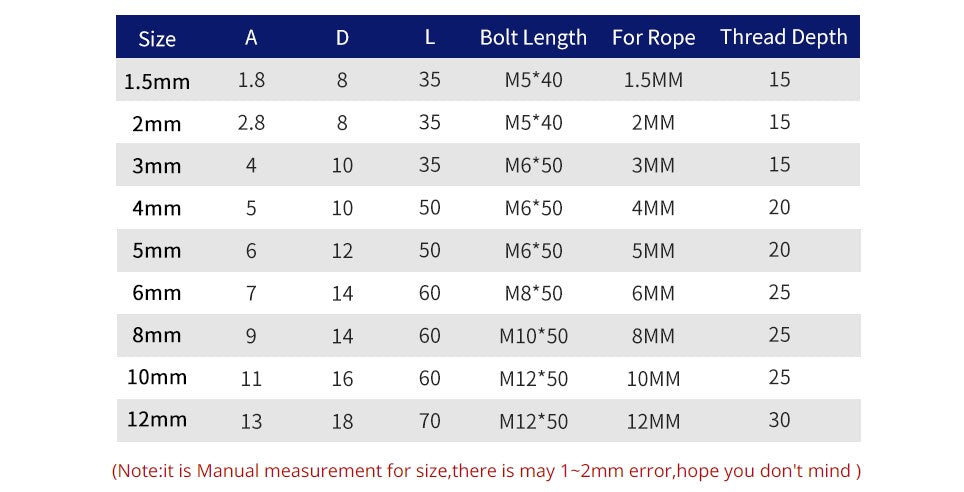The image size is (964, 492).
Task: Click the For Rope column header
Action: pyautogui.click(x=654, y=38)
